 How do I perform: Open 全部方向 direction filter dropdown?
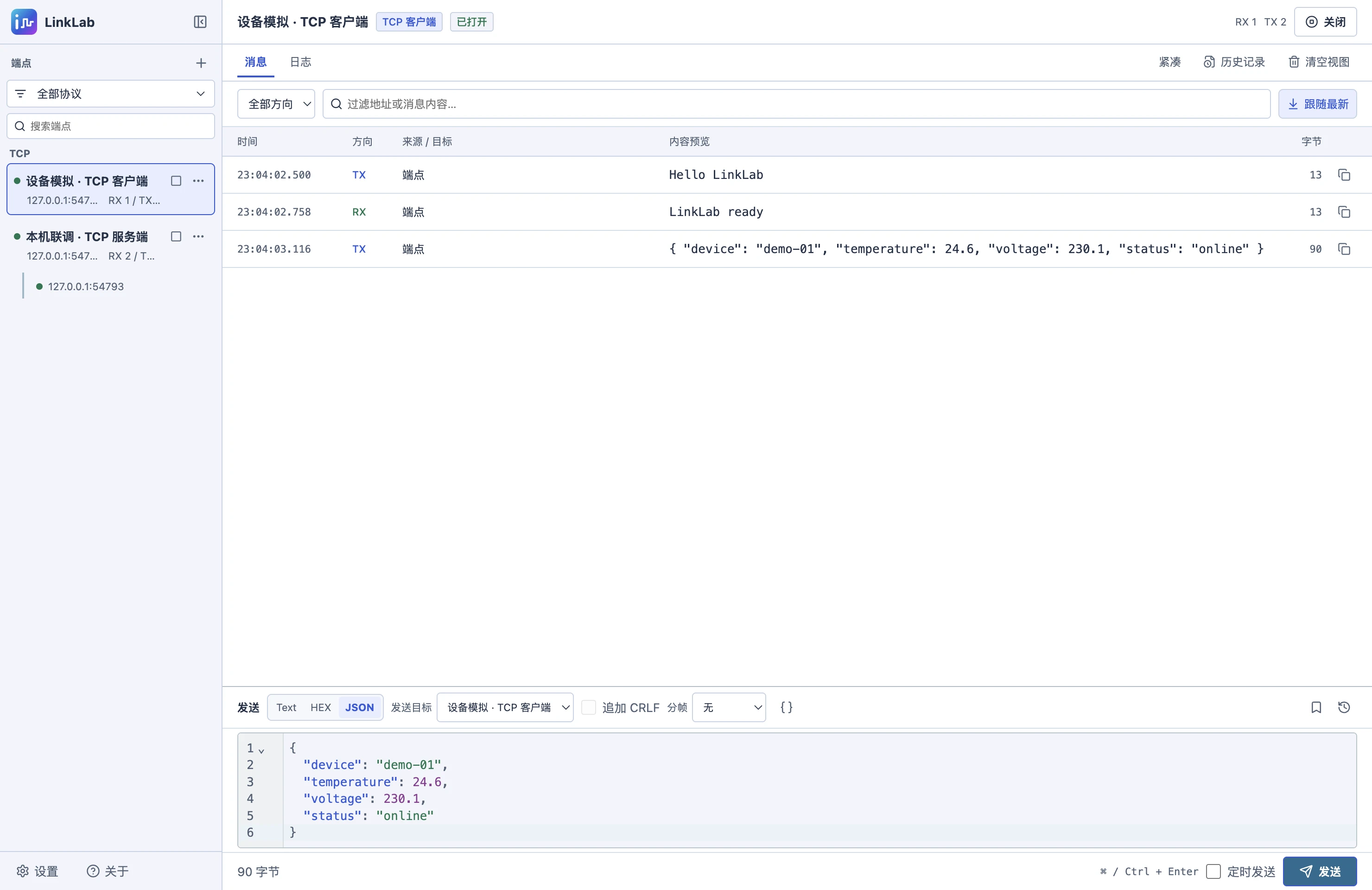click(x=276, y=104)
